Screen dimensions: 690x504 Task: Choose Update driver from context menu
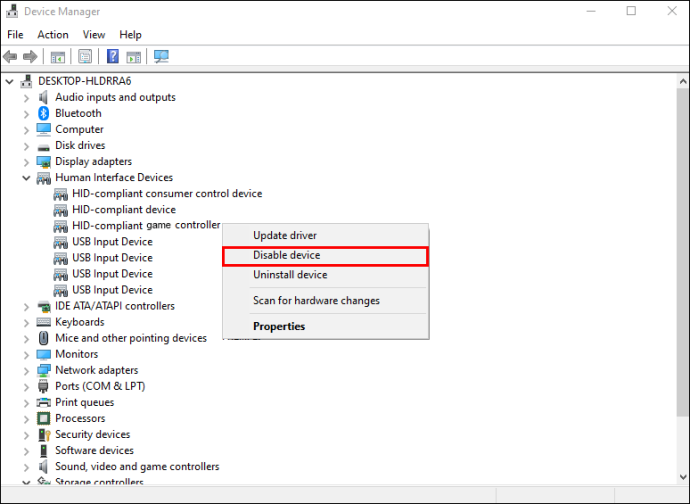(x=326, y=235)
